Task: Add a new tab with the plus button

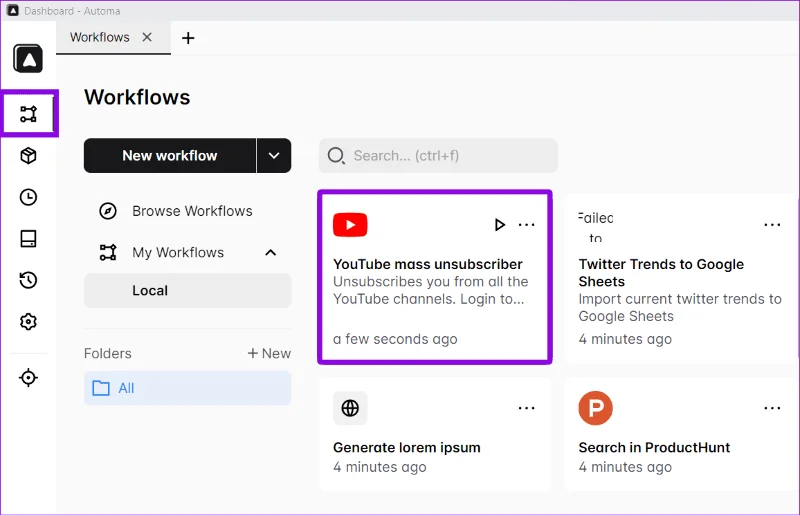Action: pos(188,38)
